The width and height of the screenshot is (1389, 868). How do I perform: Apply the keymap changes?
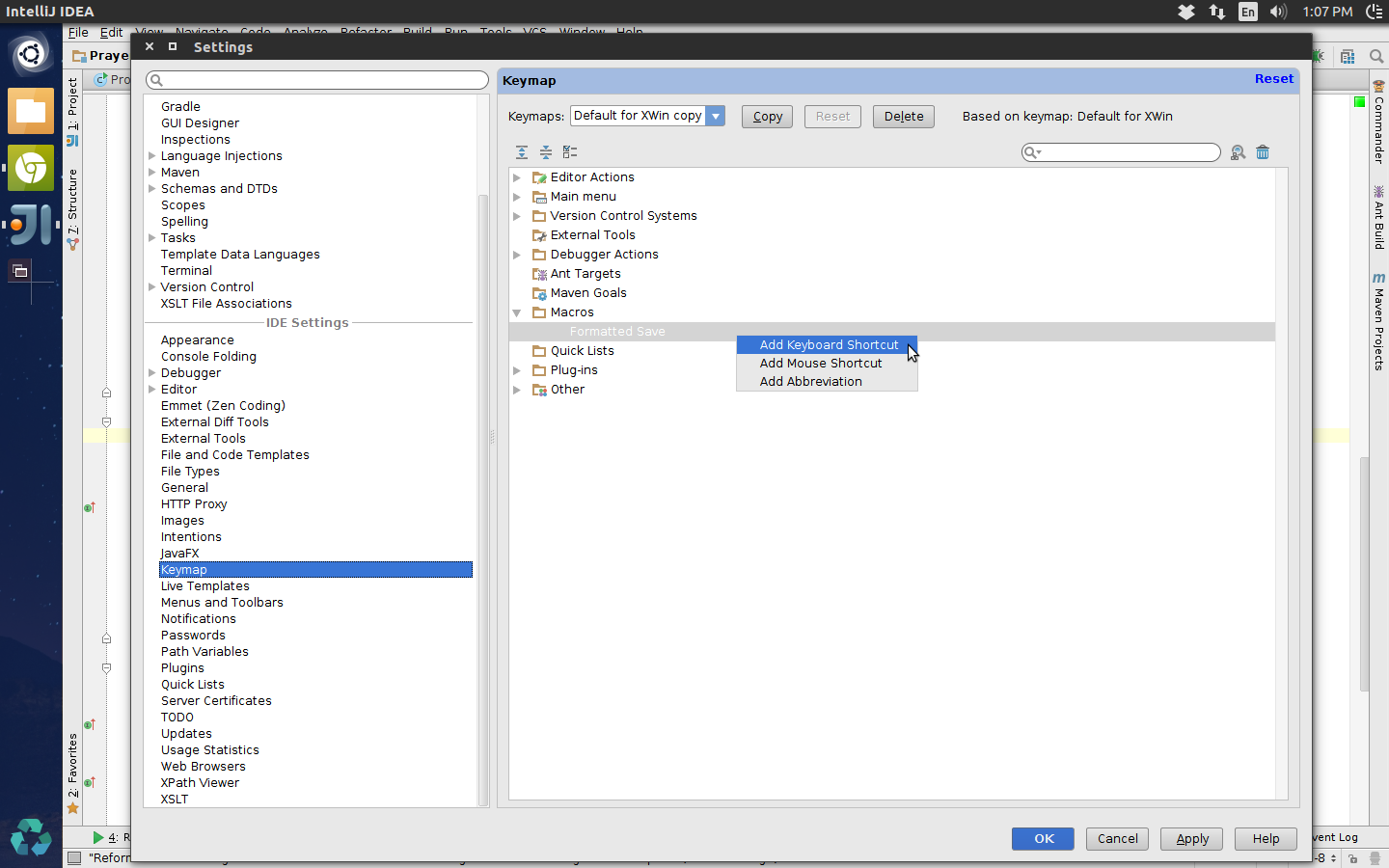(x=1192, y=839)
